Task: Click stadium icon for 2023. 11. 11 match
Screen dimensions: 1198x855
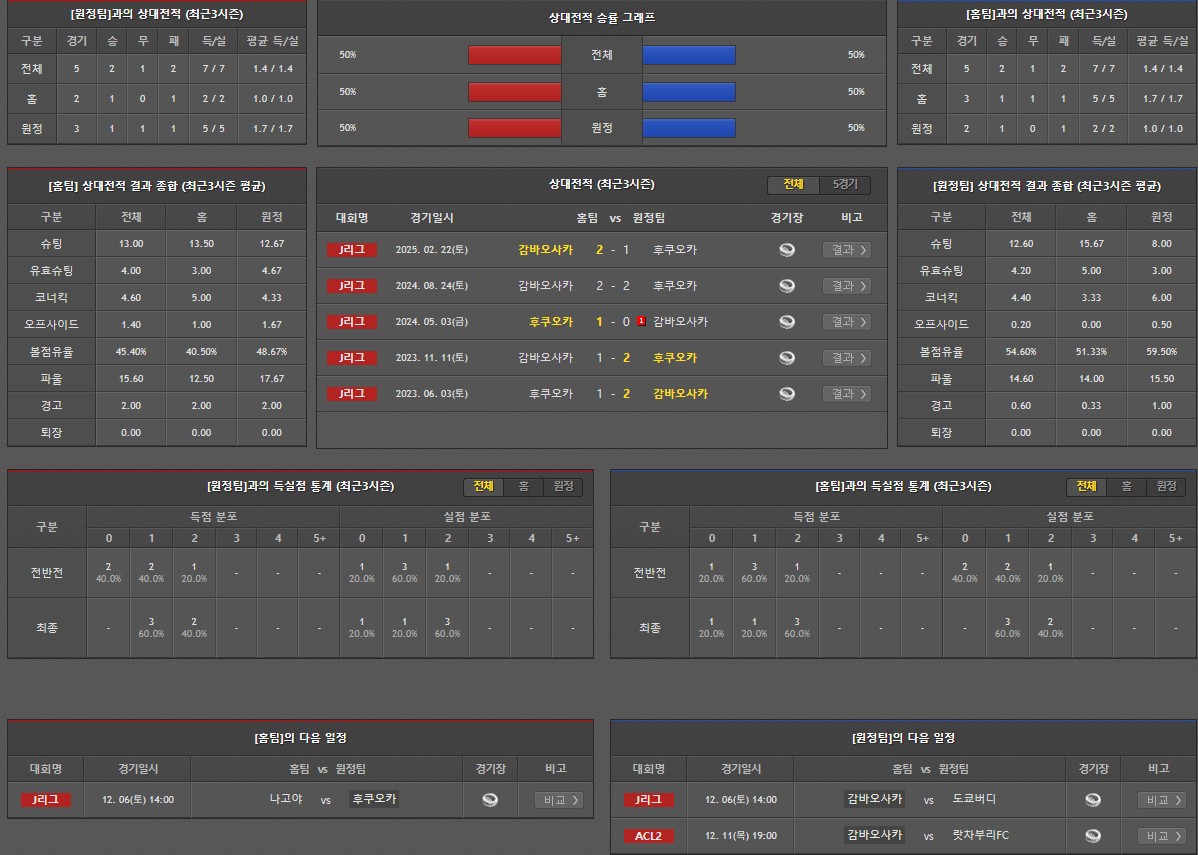Action: (787, 358)
